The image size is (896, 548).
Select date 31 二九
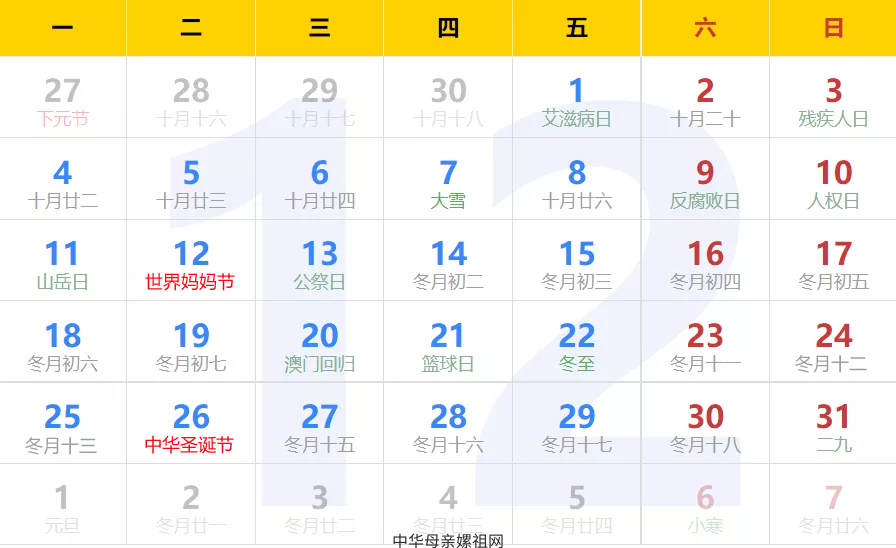(x=833, y=423)
